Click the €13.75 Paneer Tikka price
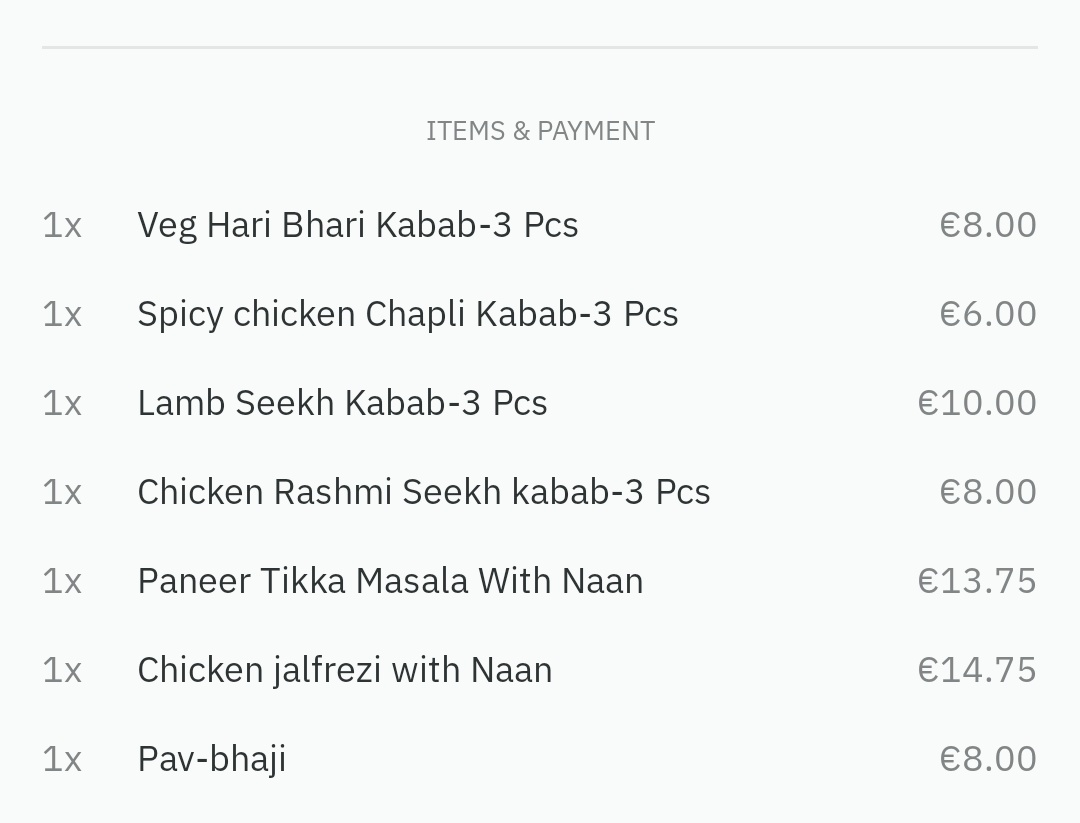This screenshot has width=1080, height=823. (x=976, y=581)
